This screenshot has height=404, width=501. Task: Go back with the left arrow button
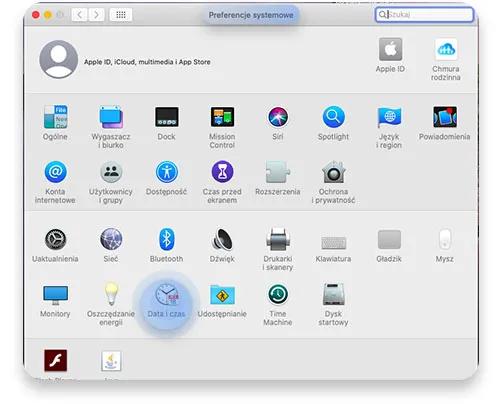(x=79, y=15)
